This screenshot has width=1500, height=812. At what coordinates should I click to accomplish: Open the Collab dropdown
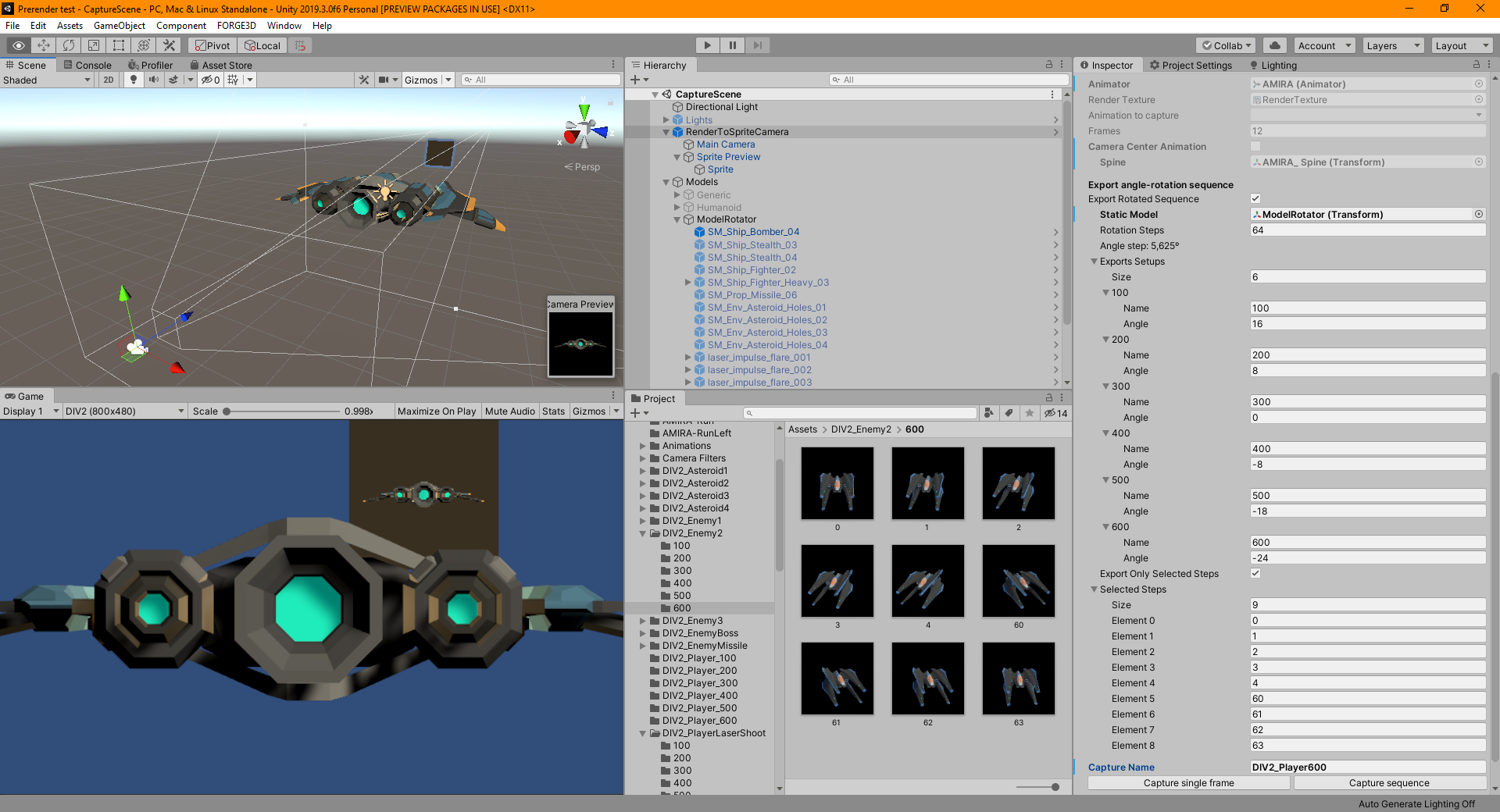point(1226,45)
